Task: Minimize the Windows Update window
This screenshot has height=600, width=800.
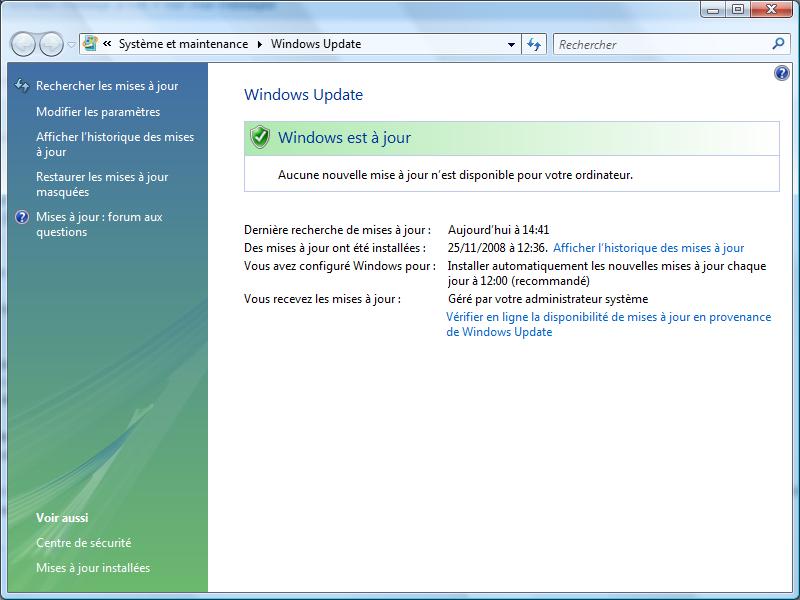Action: click(713, 9)
